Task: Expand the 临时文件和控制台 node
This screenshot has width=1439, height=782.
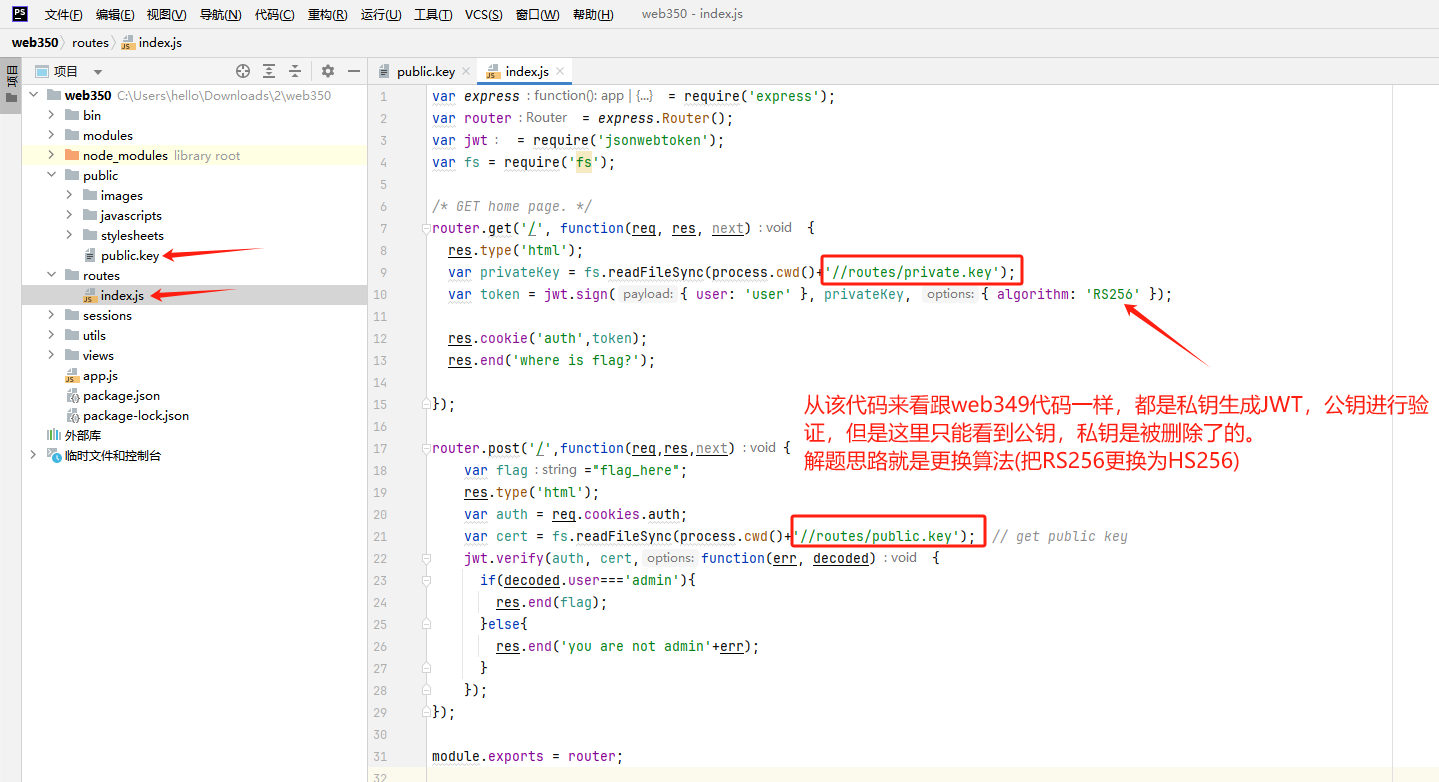Action: pyautogui.click(x=33, y=455)
